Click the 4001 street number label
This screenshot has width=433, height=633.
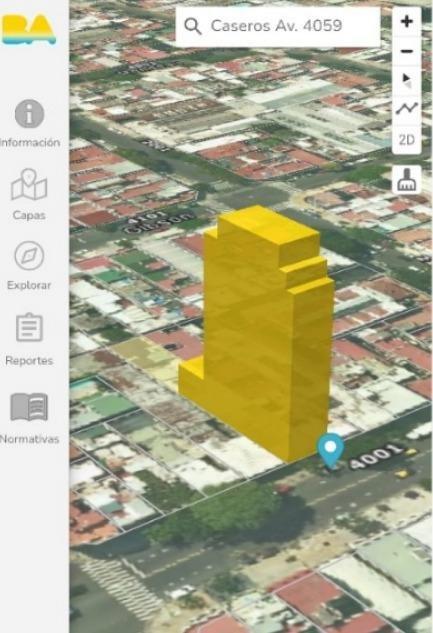tap(376, 457)
